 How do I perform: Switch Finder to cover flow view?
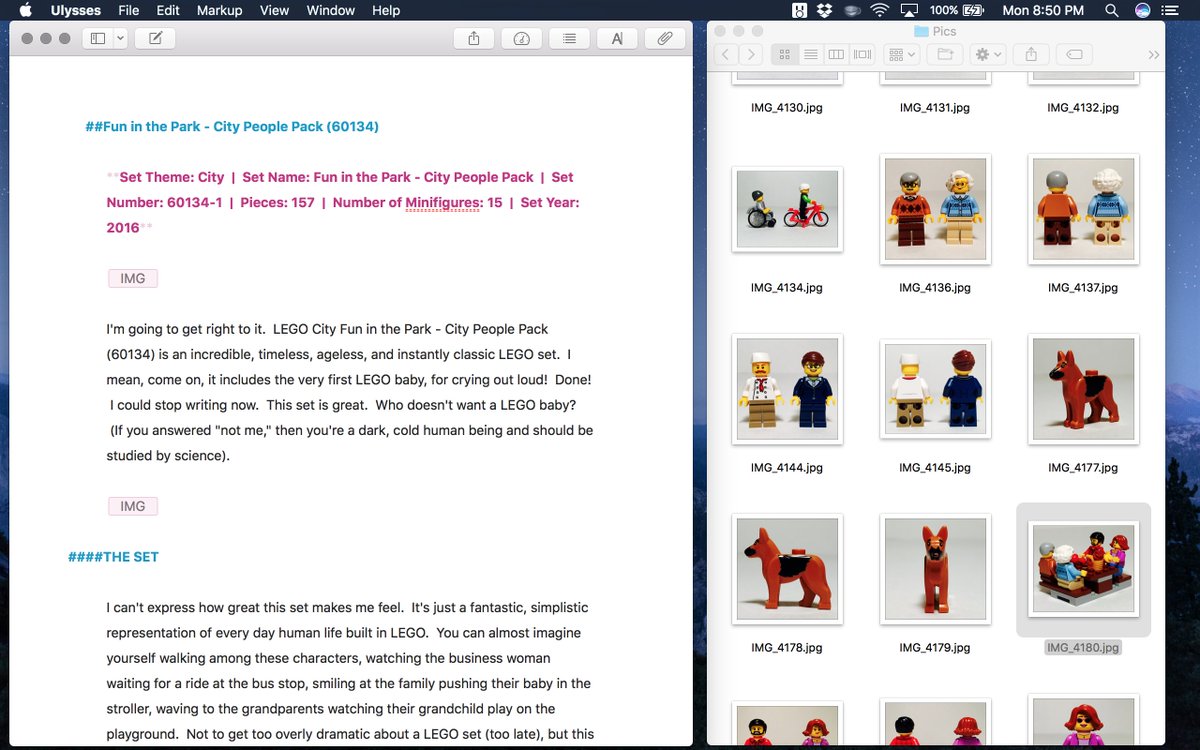coord(863,54)
